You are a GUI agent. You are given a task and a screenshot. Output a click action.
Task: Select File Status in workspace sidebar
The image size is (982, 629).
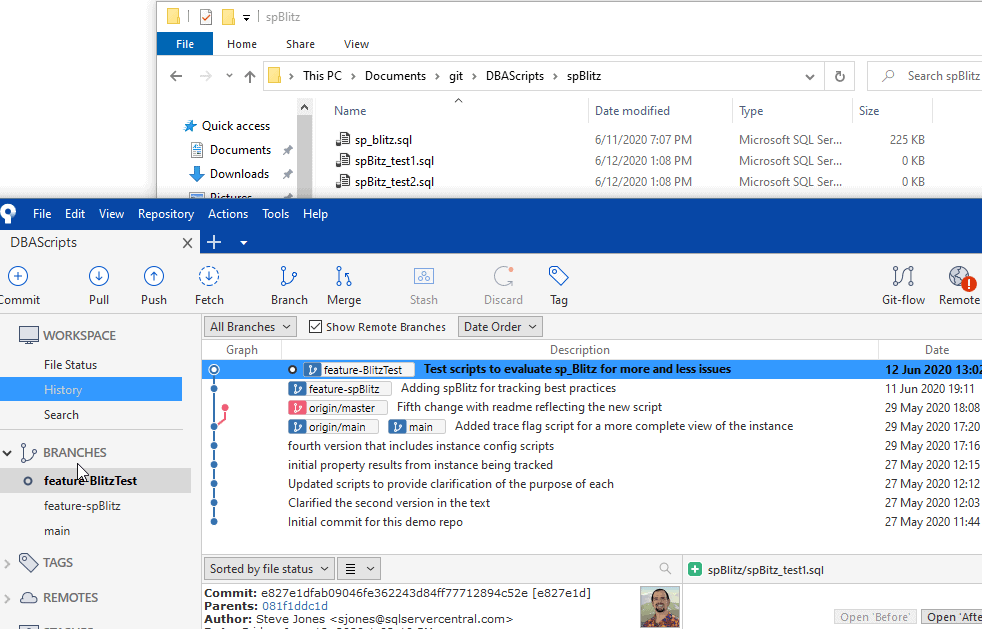pos(70,365)
